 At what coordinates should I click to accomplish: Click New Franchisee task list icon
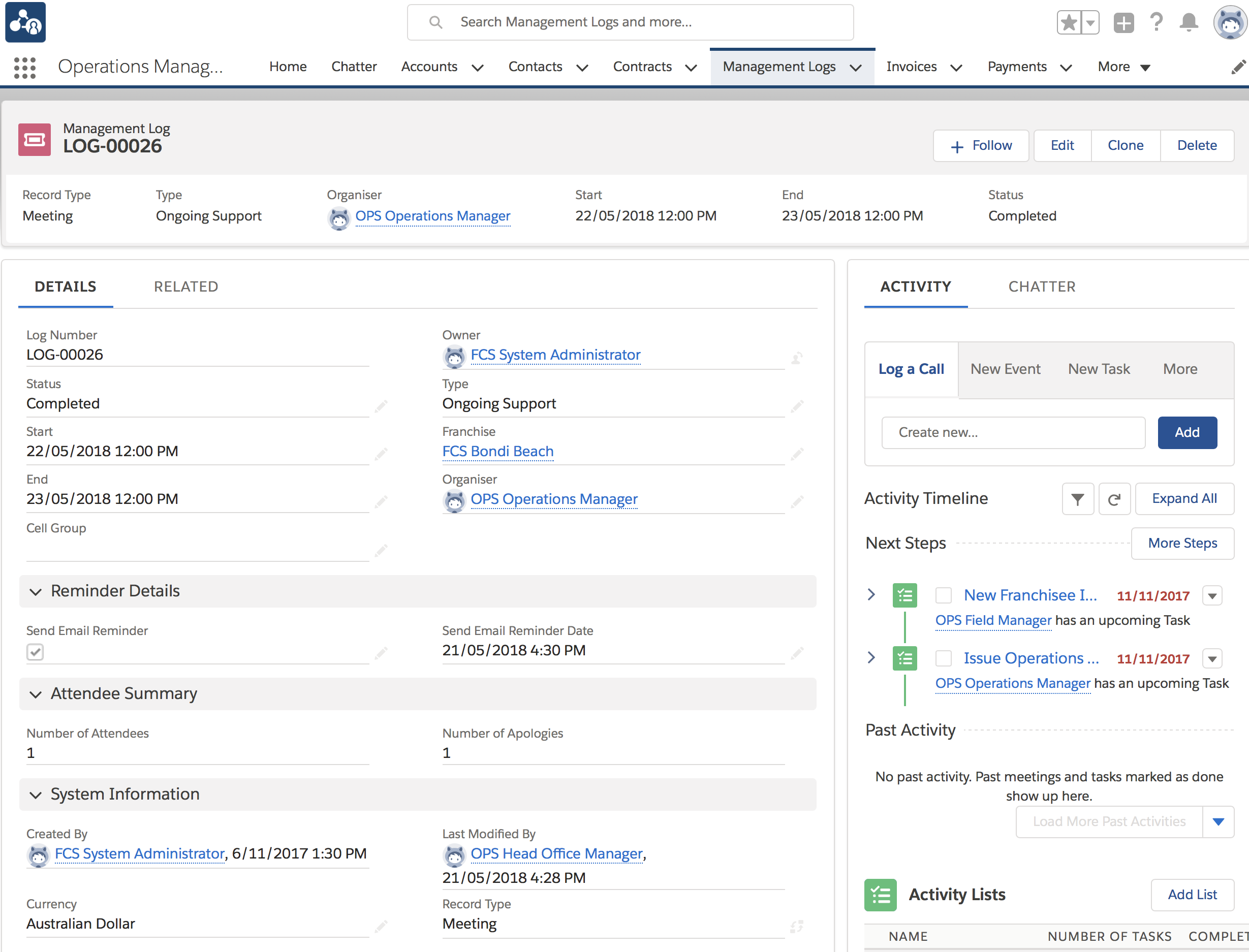[904, 595]
